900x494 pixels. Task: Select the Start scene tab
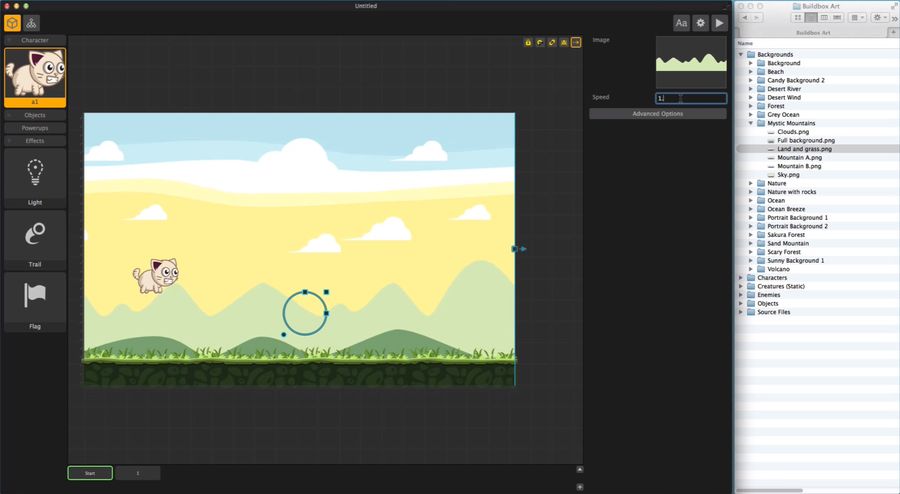click(90, 473)
